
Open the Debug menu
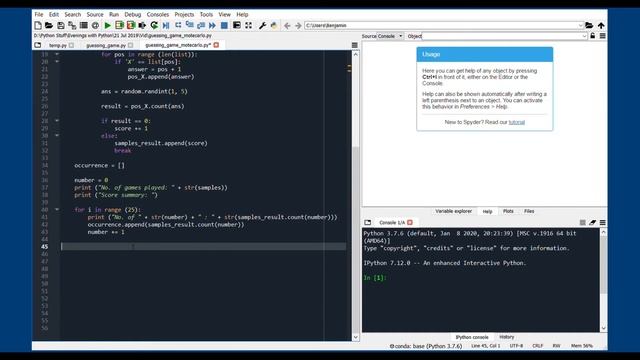click(133, 14)
